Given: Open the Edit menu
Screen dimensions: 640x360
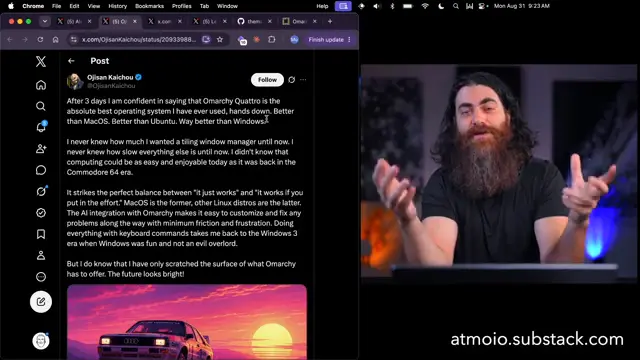Looking at the screenshot, I should pyautogui.click(x=74, y=6).
